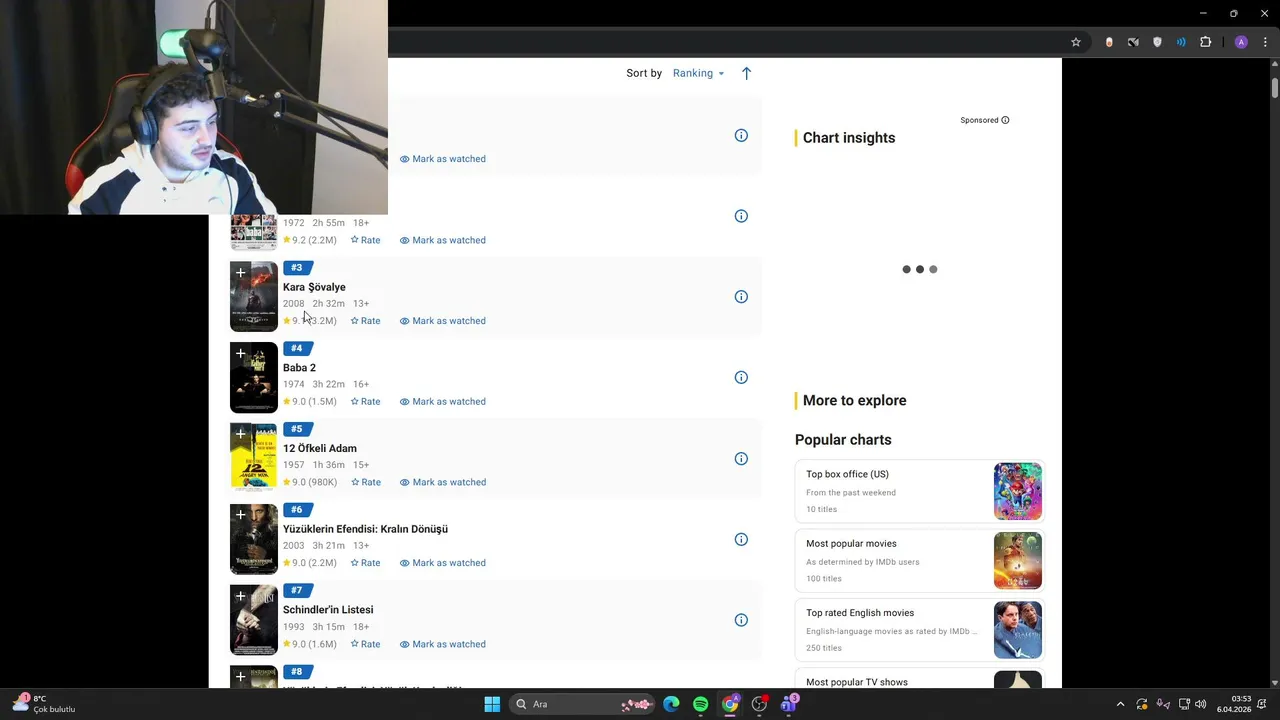Open info icon for Yüzüklerin Efendisi: Kralın Dönüşü

[741, 539]
